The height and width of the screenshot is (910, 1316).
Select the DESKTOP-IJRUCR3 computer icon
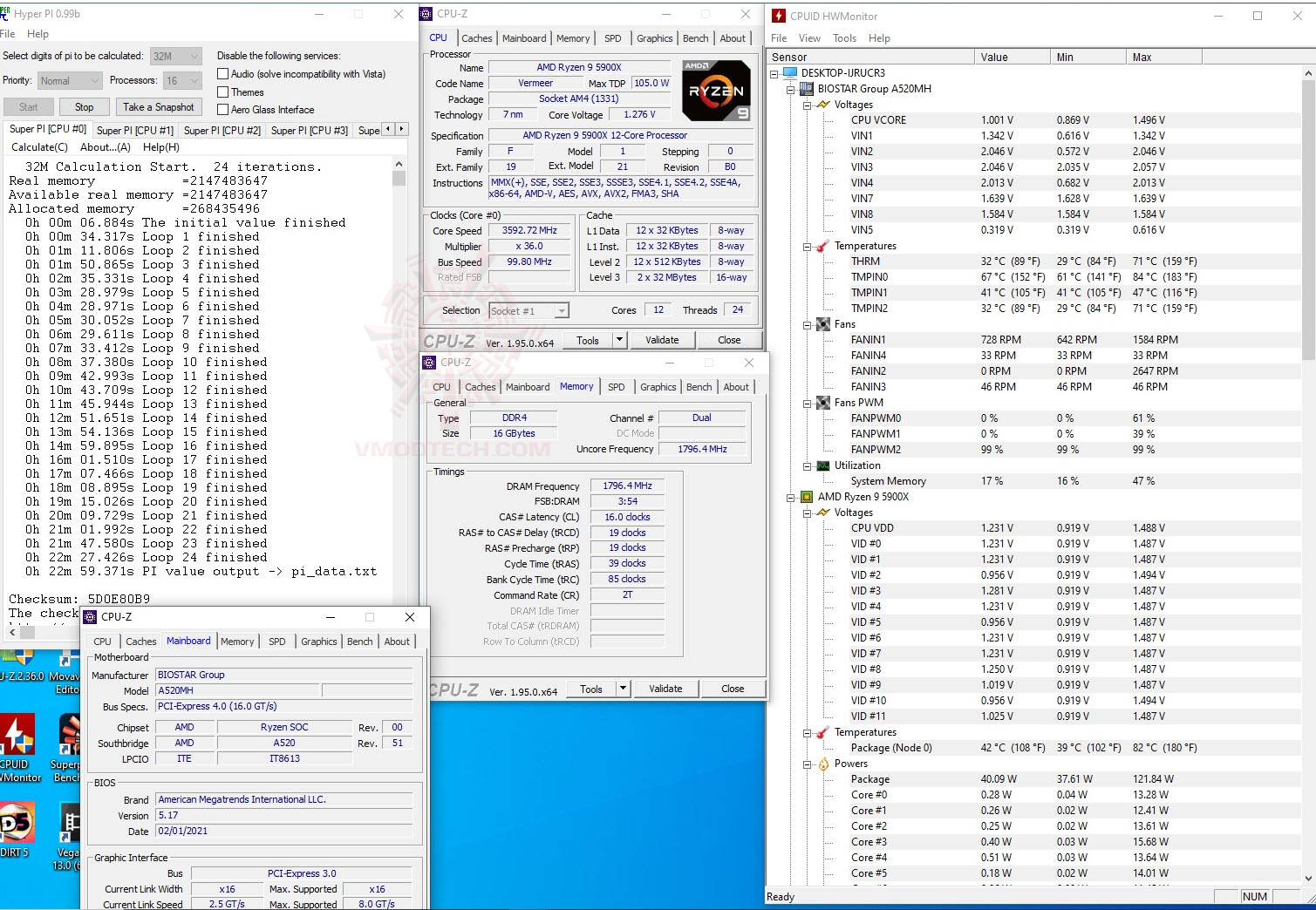point(790,73)
